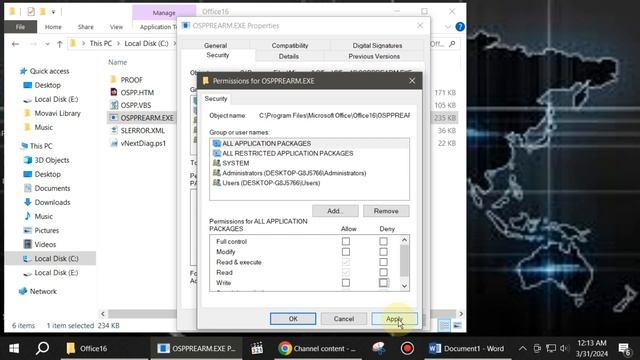The width and height of the screenshot is (640, 360).
Task: Open Downloads in navigation pane
Action: (x=47, y=202)
